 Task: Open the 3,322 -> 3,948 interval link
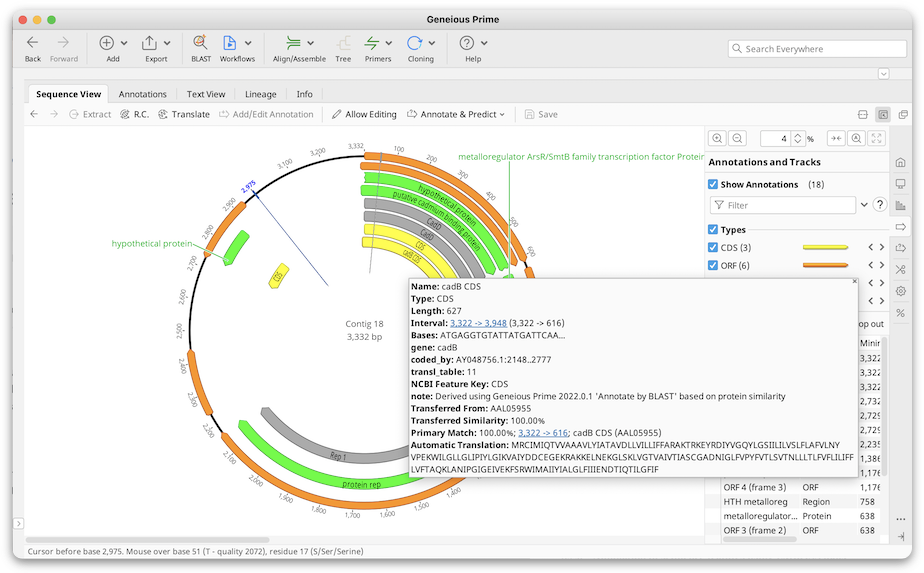pos(478,323)
